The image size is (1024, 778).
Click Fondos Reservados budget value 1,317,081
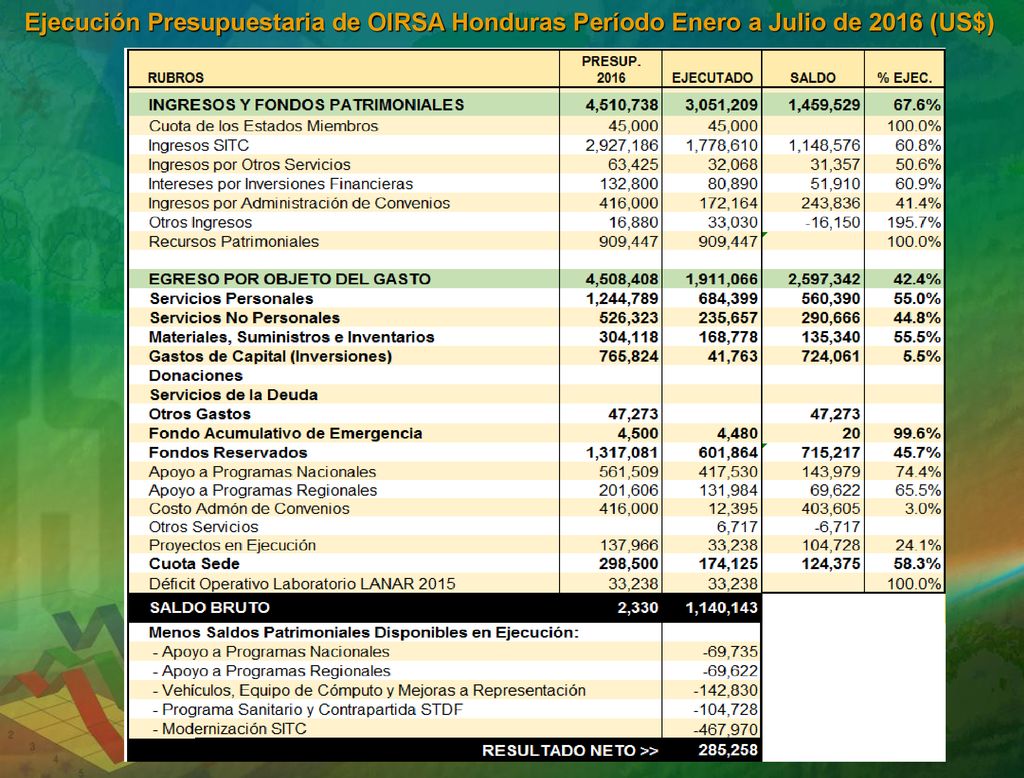622,453
